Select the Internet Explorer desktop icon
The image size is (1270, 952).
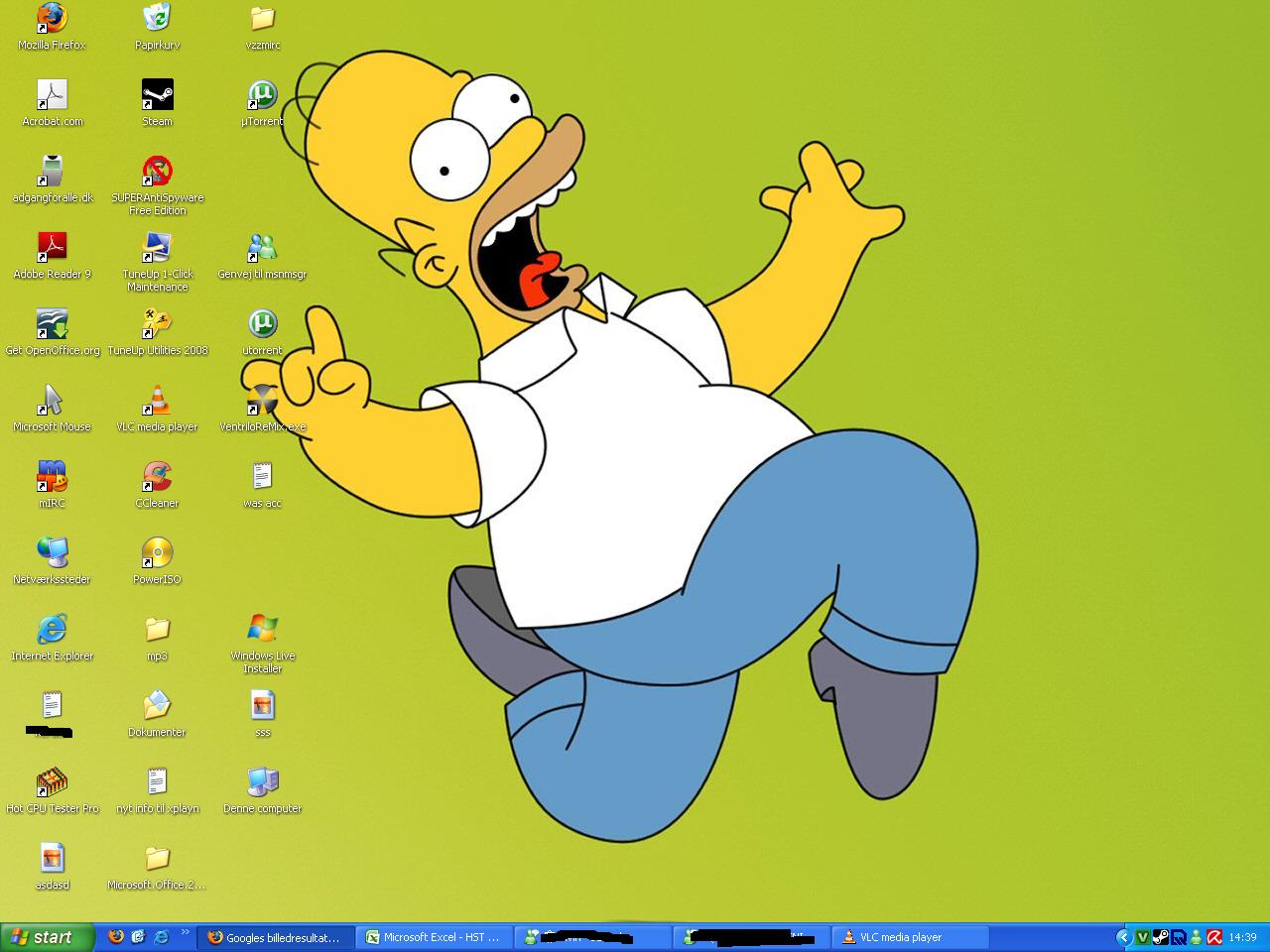(x=52, y=638)
